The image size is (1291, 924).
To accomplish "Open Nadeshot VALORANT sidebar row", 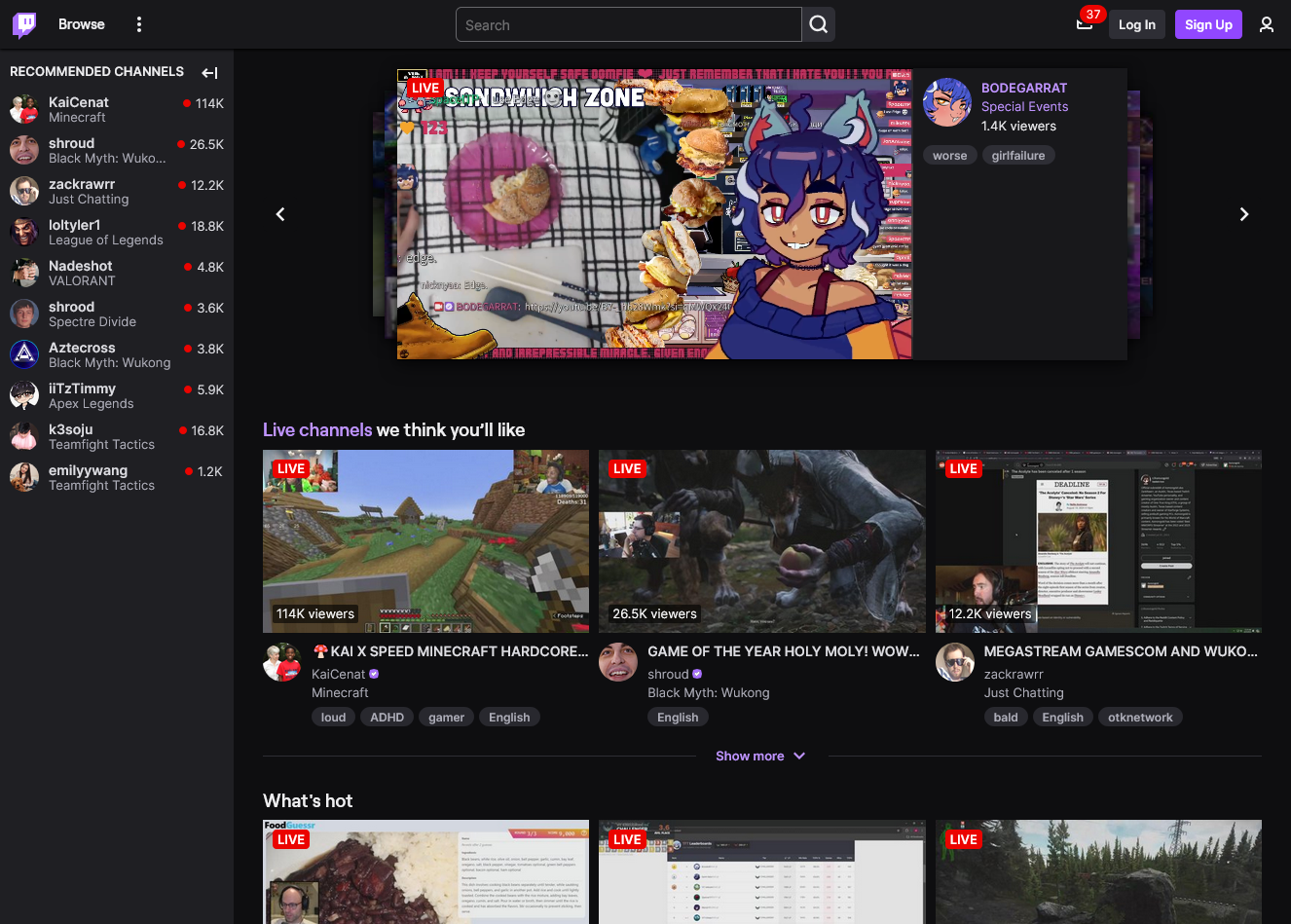I will 117,273.
